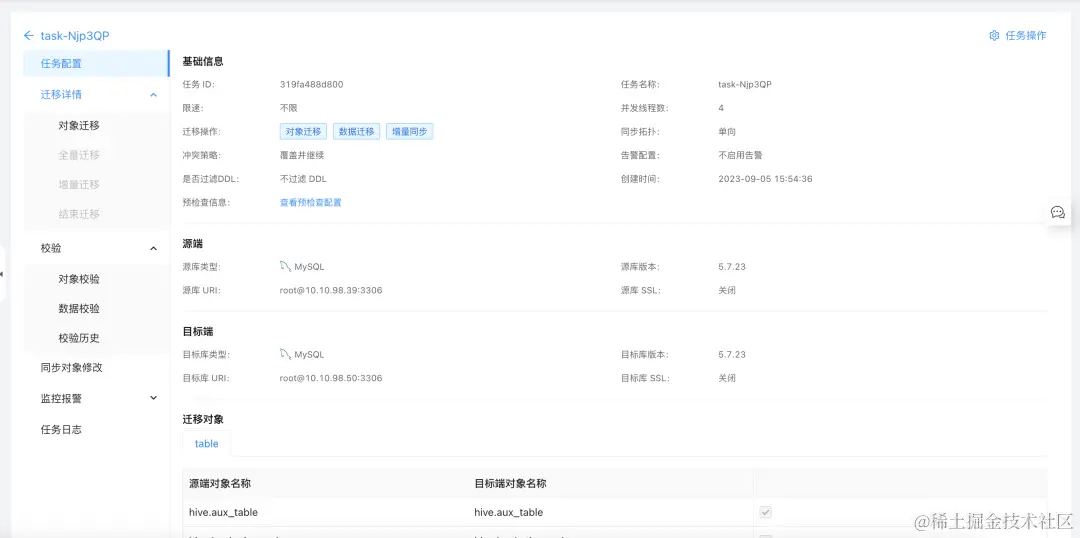
Task: Click source cell hive.aux_table
Action: tap(224, 513)
